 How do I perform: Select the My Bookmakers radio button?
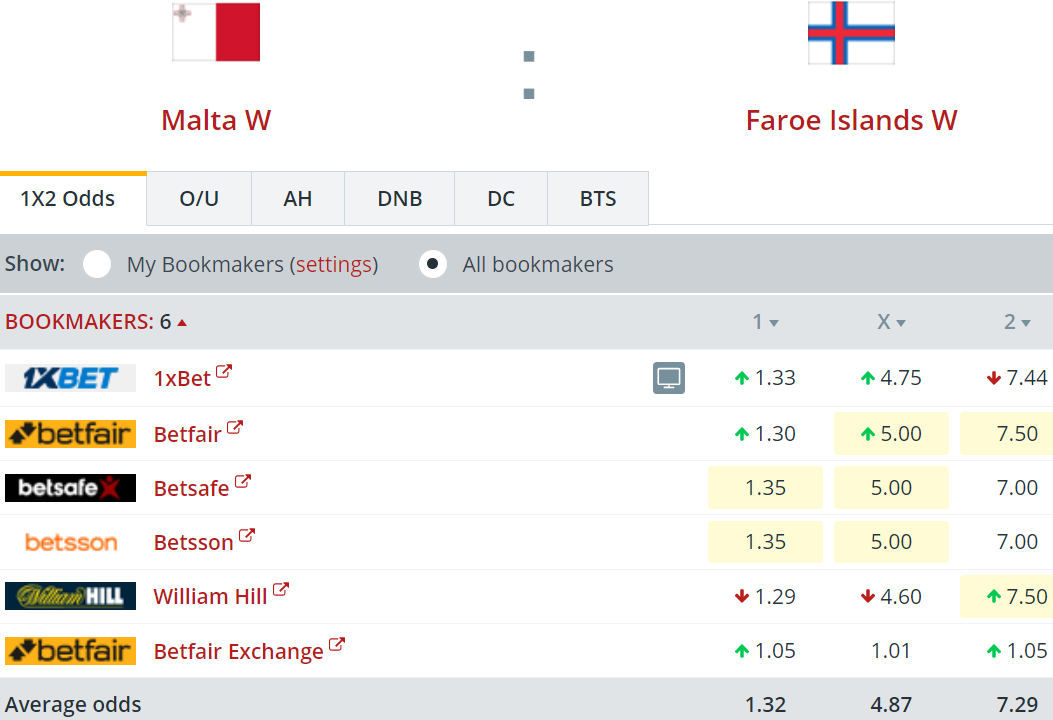pos(97,264)
